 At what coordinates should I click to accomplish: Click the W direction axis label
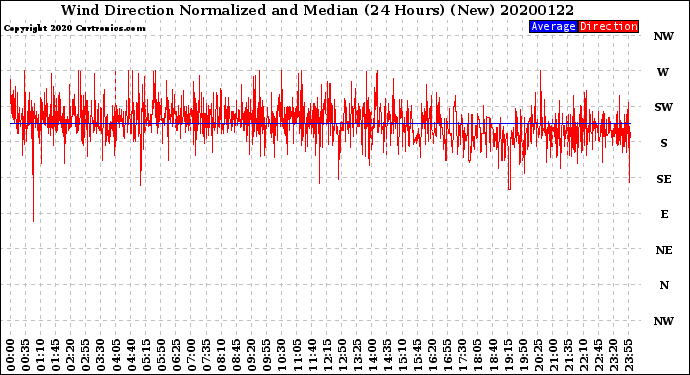pos(663,72)
